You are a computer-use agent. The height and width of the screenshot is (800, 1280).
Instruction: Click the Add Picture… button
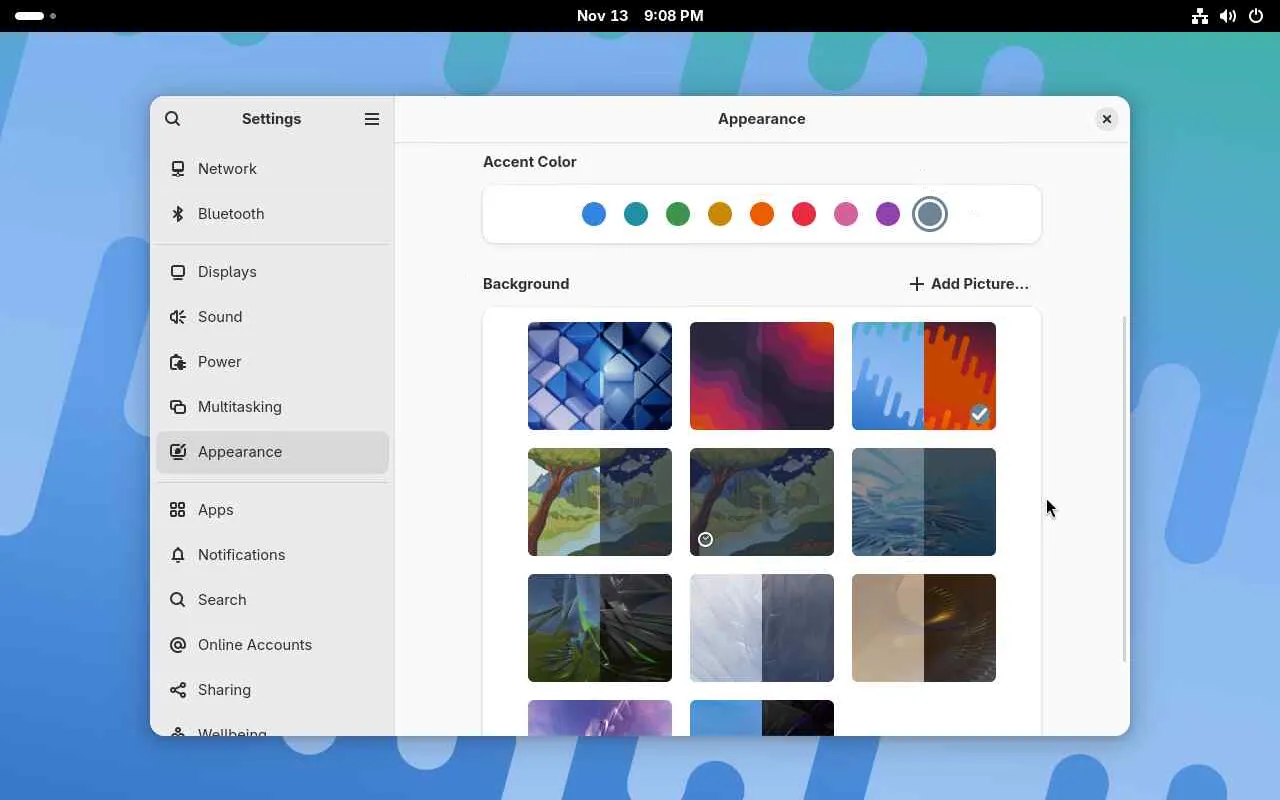[x=969, y=284]
